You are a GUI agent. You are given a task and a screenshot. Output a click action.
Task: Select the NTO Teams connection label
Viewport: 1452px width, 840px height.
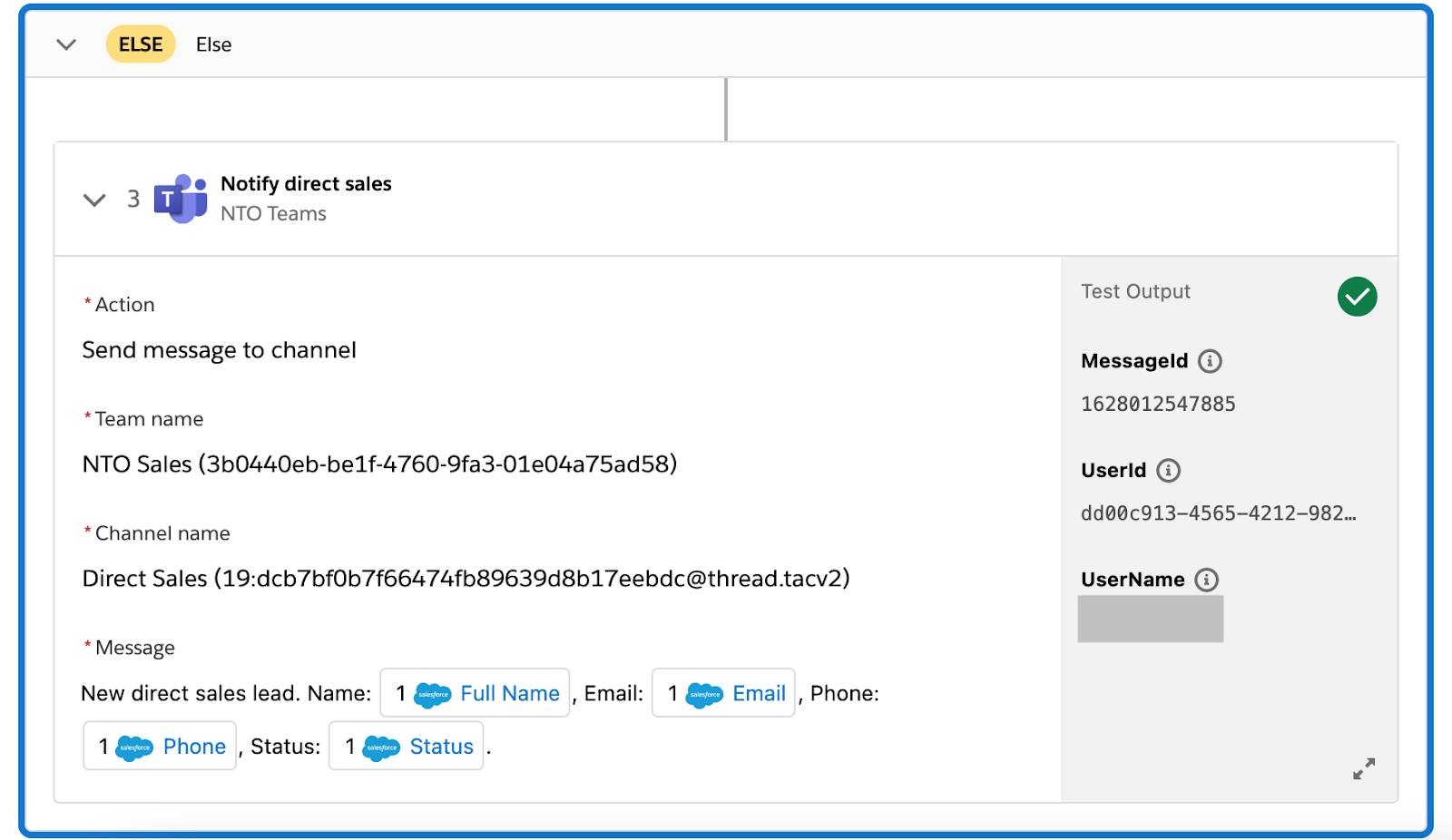click(x=273, y=213)
